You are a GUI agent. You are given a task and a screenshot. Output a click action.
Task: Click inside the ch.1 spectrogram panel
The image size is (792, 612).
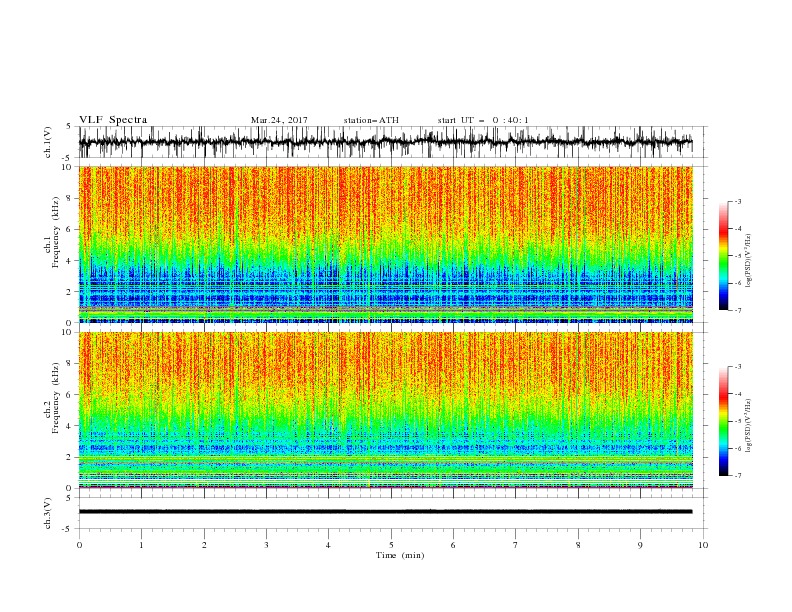coord(385,244)
